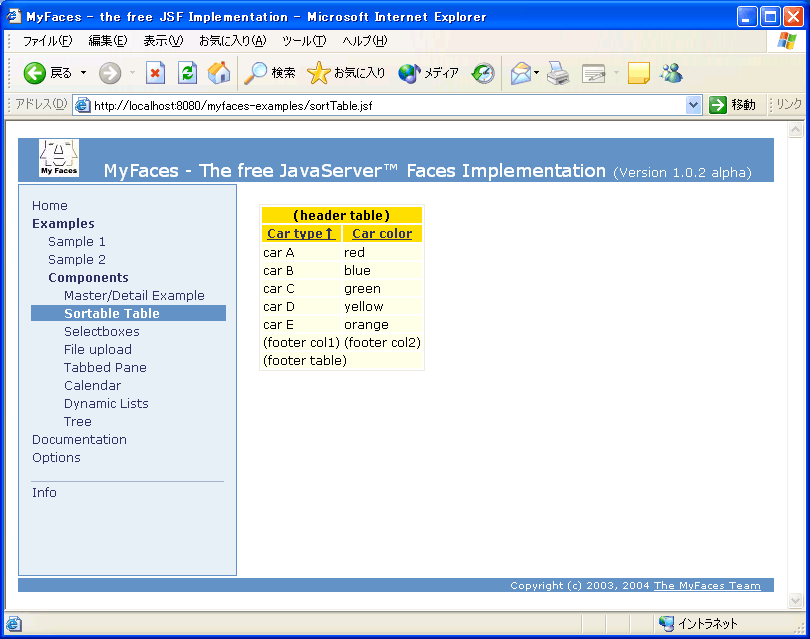This screenshot has width=810, height=639.
Task: Open the address bar URL dropdown
Action: click(693, 105)
